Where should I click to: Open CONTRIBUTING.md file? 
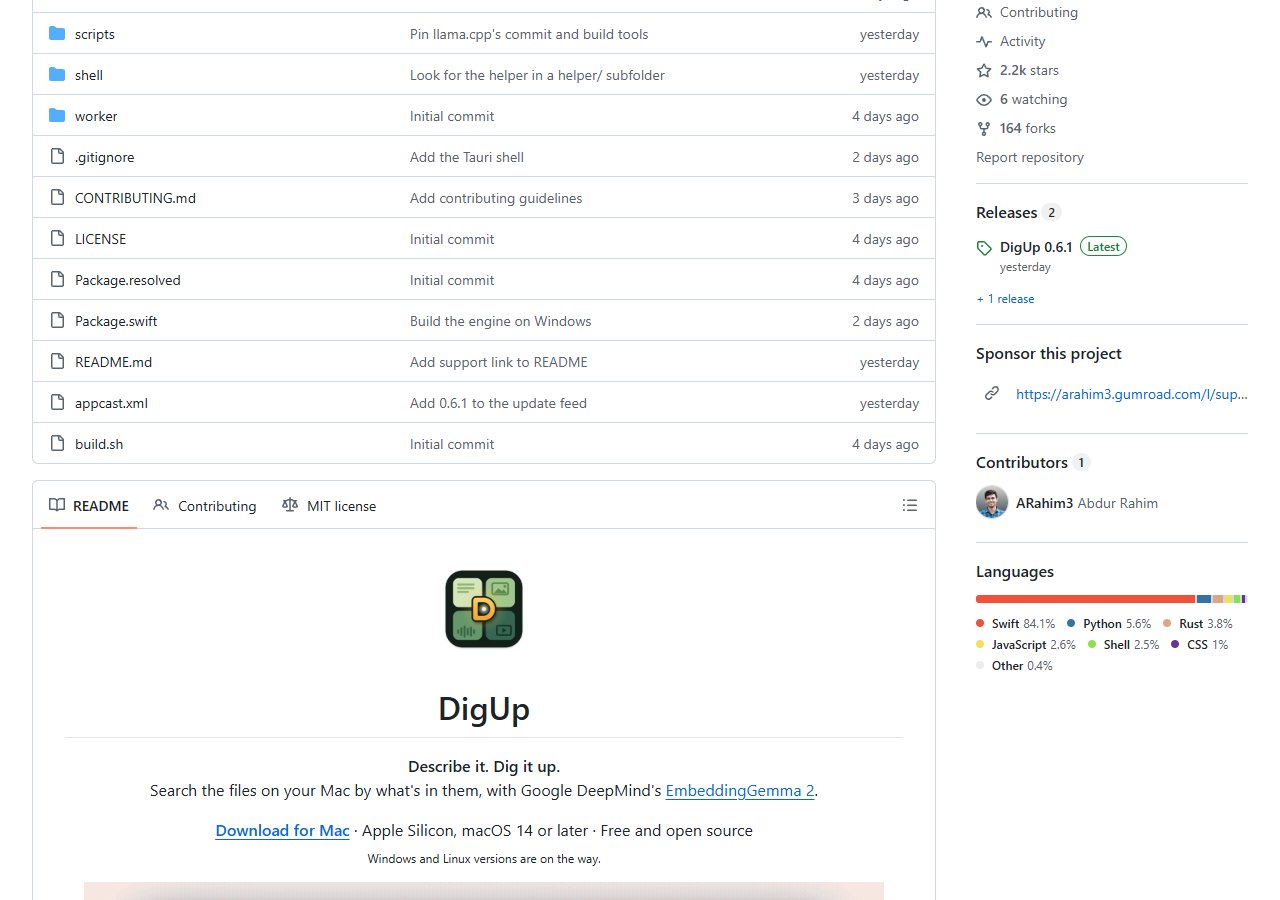point(135,198)
